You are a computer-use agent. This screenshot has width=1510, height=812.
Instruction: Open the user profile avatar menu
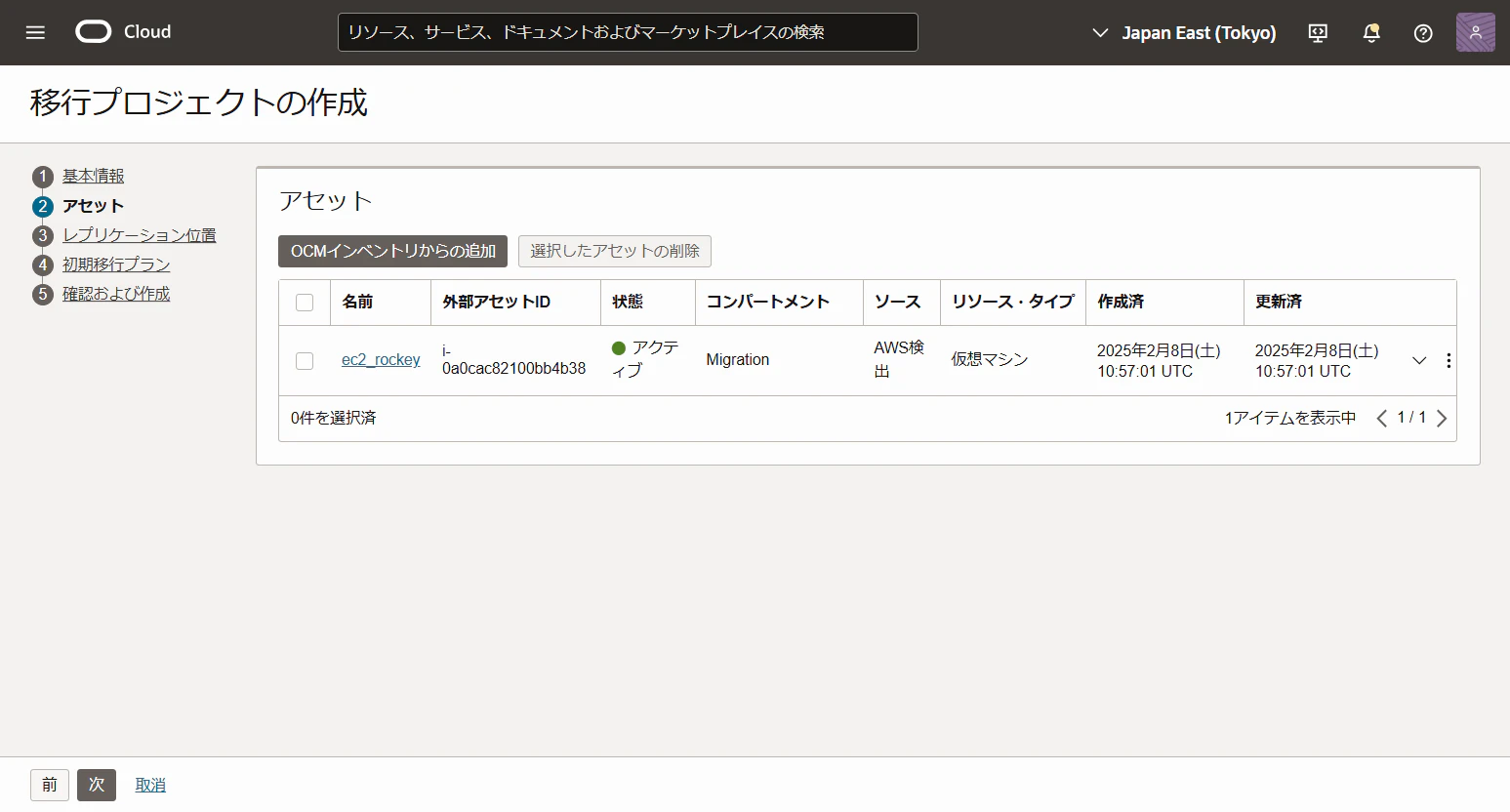pos(1475,32)
